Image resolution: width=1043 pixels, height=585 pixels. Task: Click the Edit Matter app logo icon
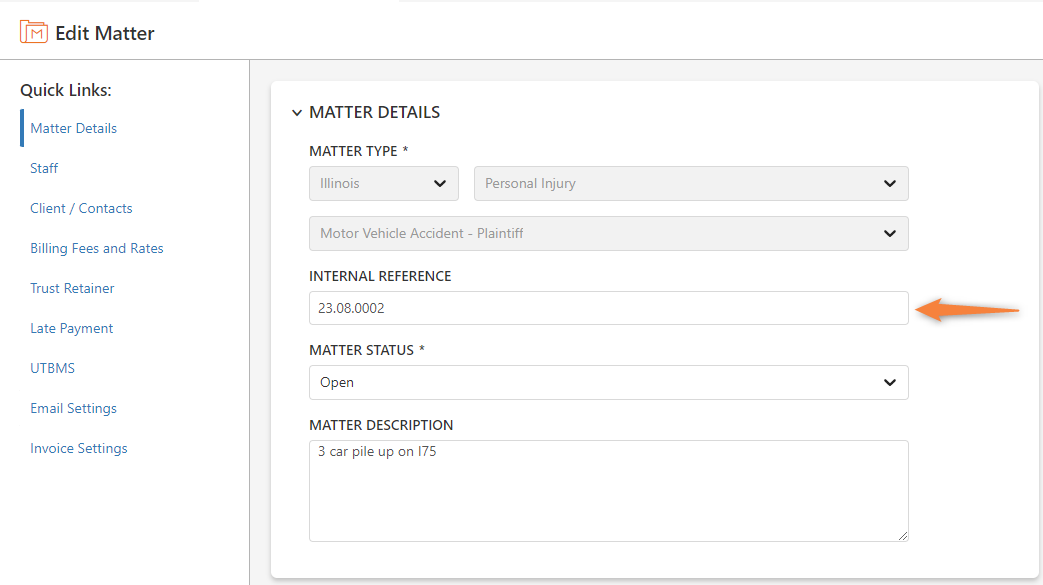[x=33, y=32]
